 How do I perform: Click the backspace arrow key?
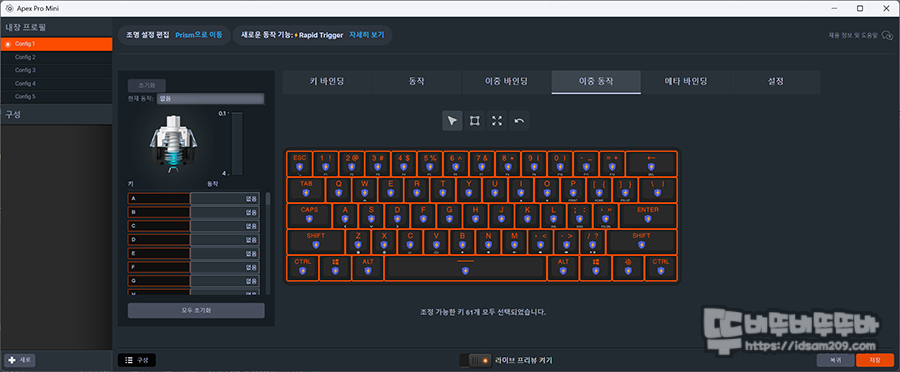point(651,164)
